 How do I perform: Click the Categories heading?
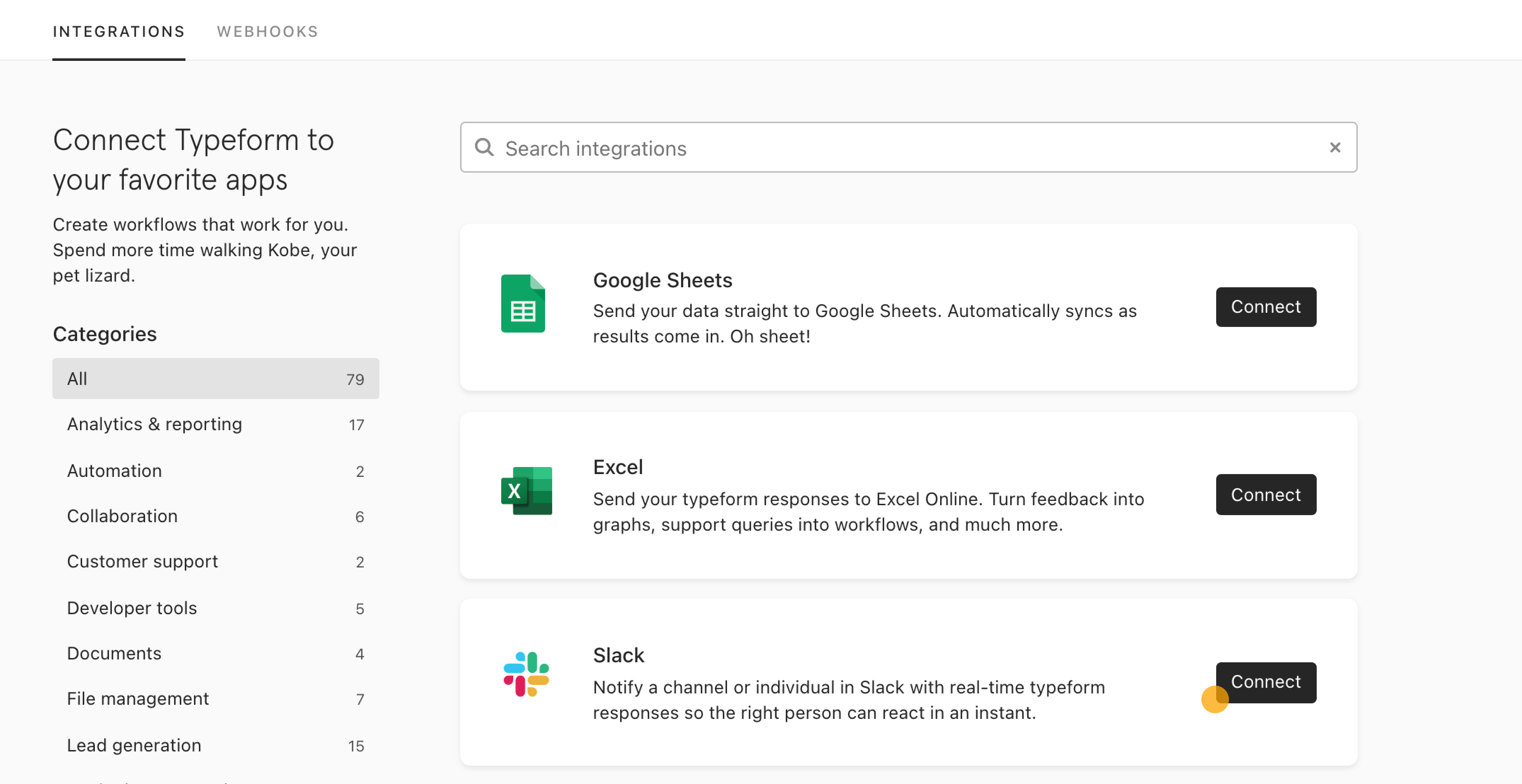(x=104, y=334)
